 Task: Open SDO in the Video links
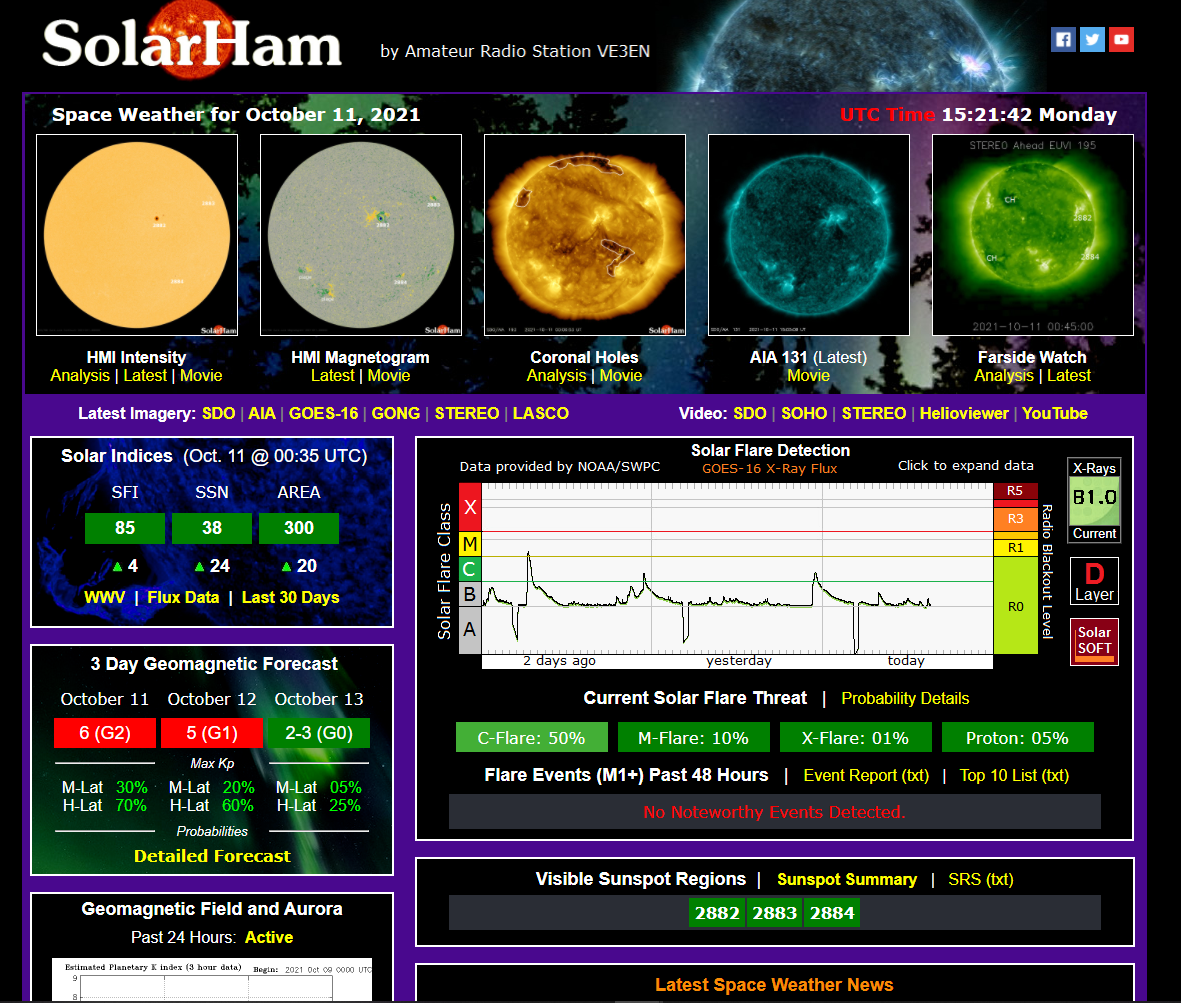tap(750, 413)
